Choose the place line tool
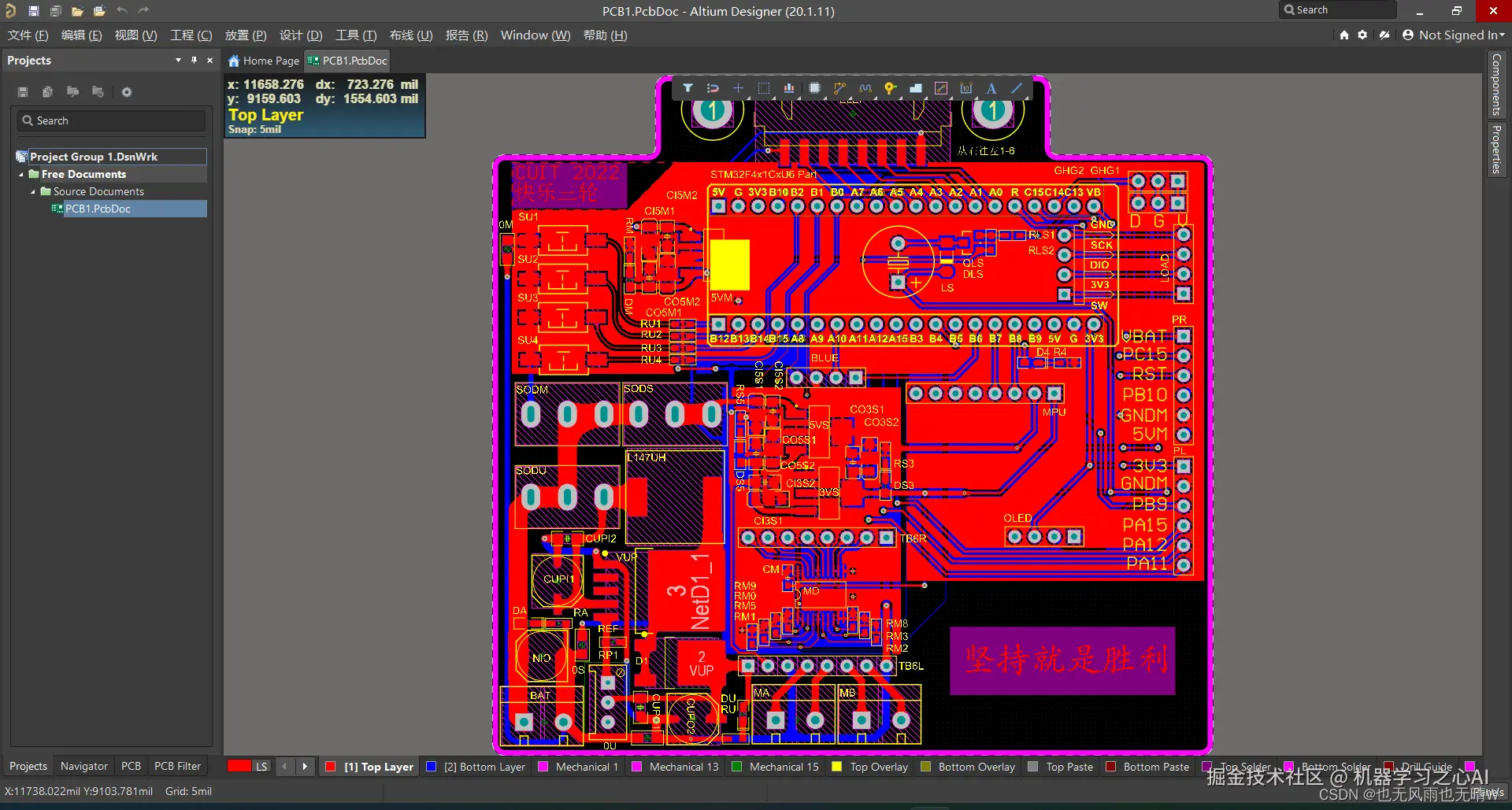Screen dimensions: 1512x810 click(1017, 88)
